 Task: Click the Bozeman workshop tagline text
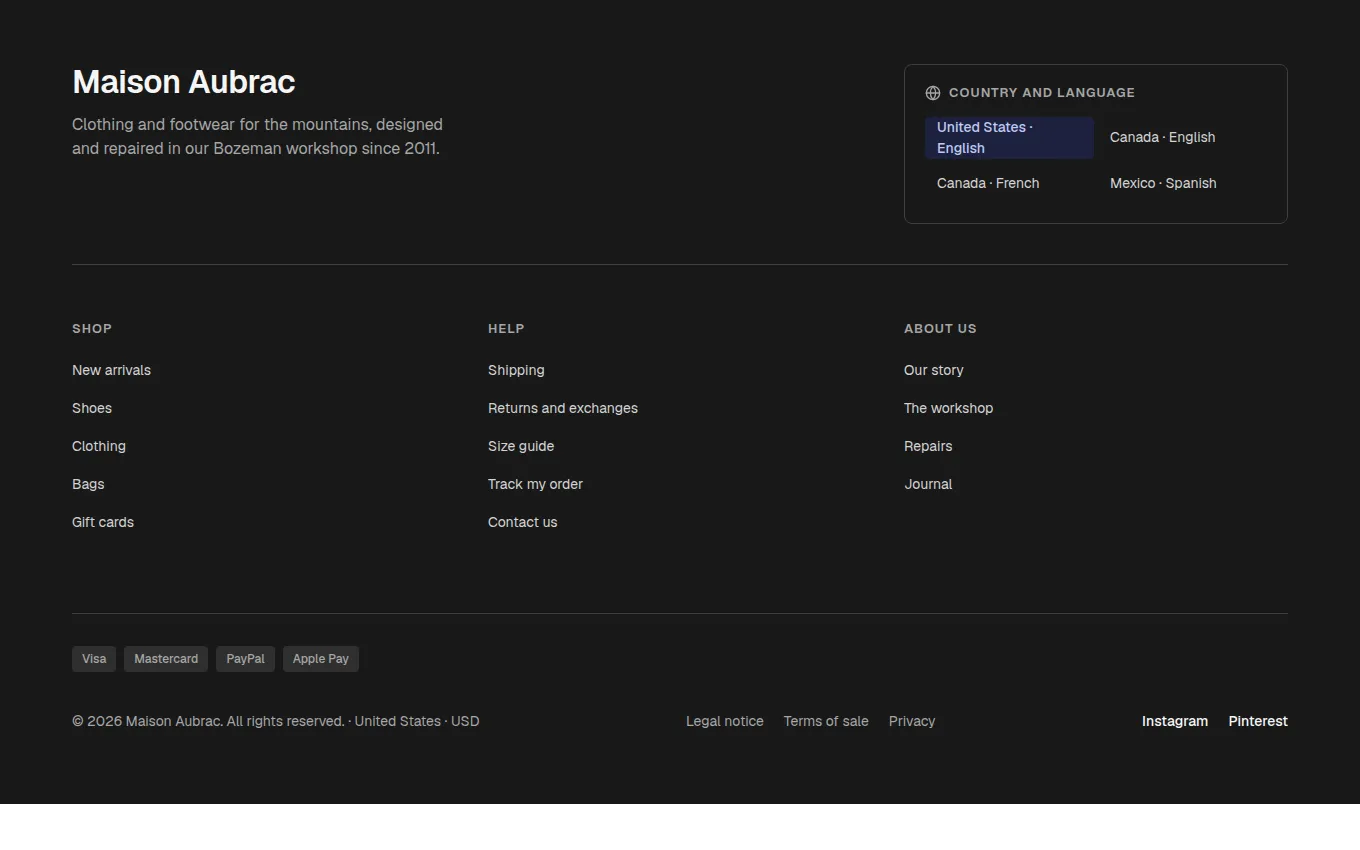coord(257,137)
